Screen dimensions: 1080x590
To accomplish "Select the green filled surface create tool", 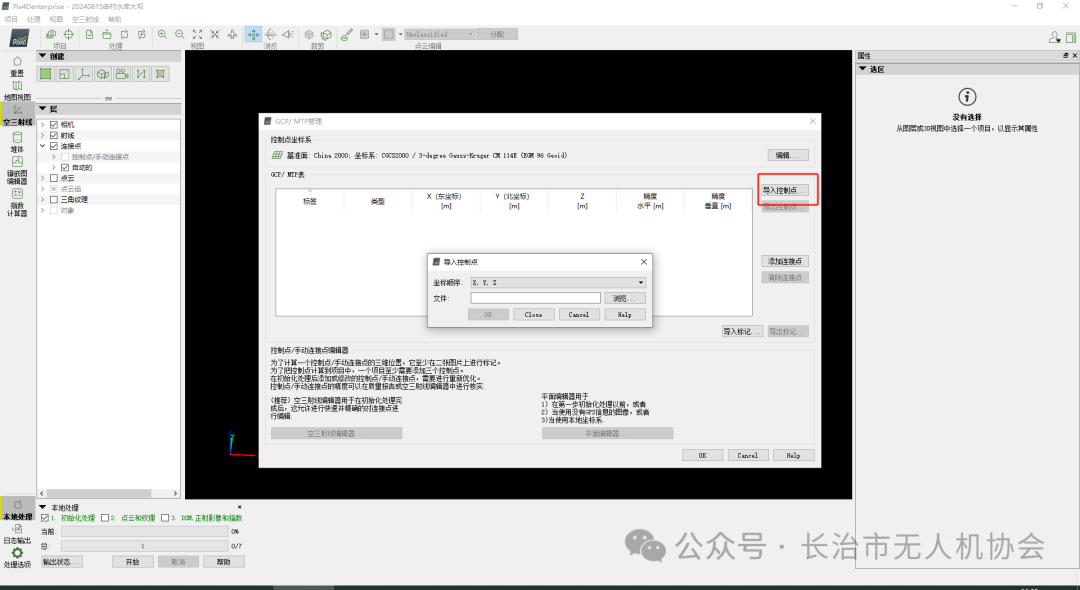I will [x=45, y=74].
